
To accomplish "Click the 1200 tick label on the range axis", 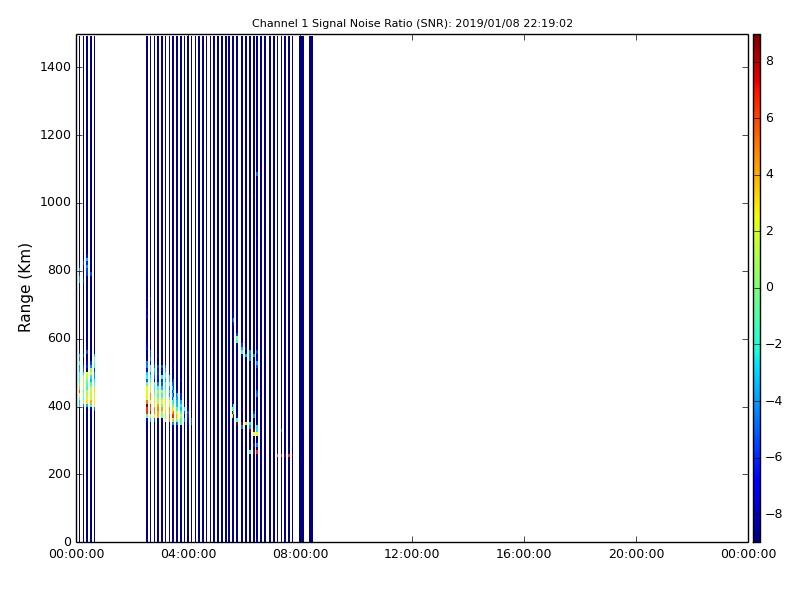I will 56,135.
